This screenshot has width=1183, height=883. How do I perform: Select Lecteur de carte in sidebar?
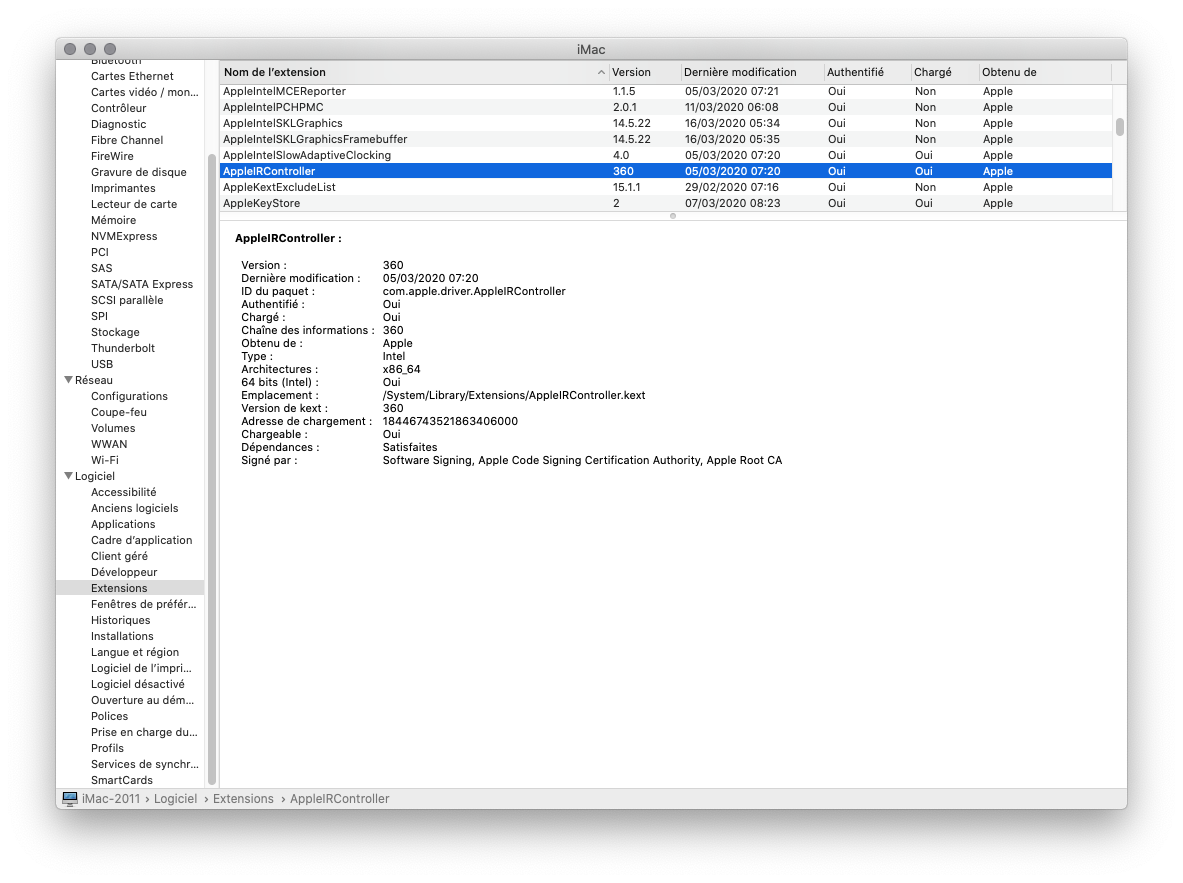(x=134, y=204)
